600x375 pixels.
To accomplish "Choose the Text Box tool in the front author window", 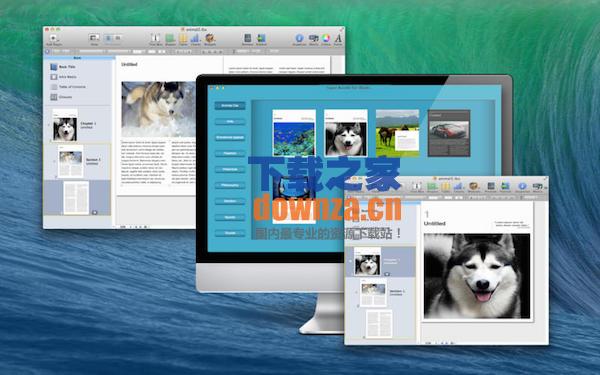I will (418, 187).
